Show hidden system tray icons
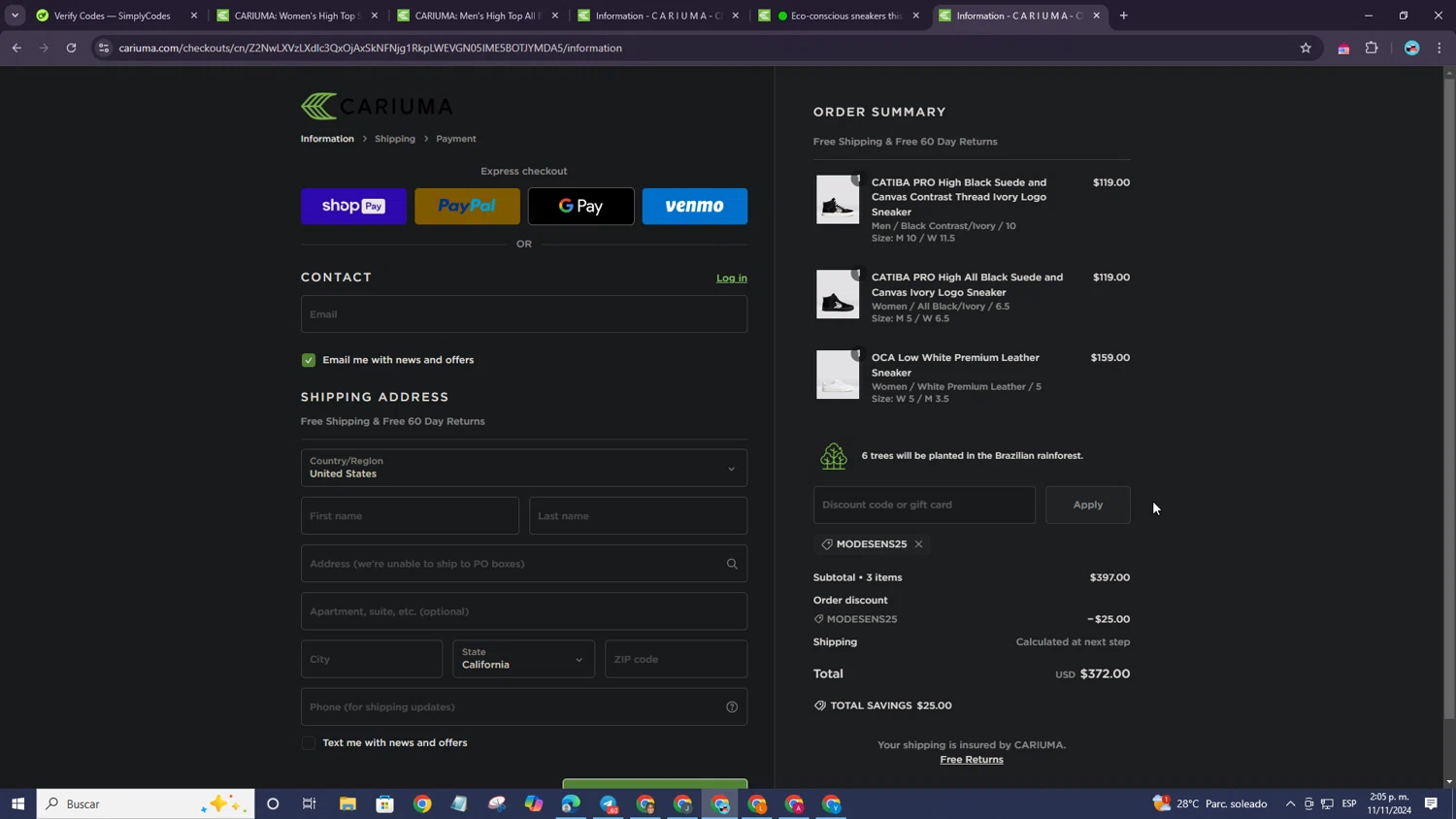This screenshot has height=819, width=1456. click(x=1290, y=803)
